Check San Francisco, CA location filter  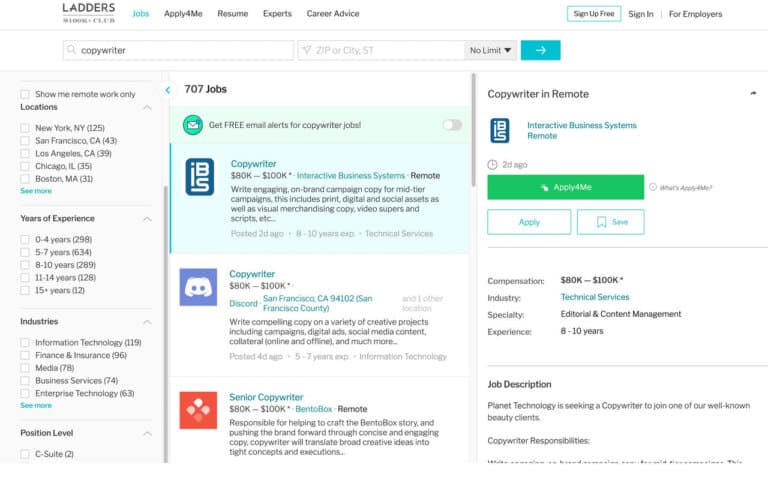pyautogui.click(x=24, y=141)
